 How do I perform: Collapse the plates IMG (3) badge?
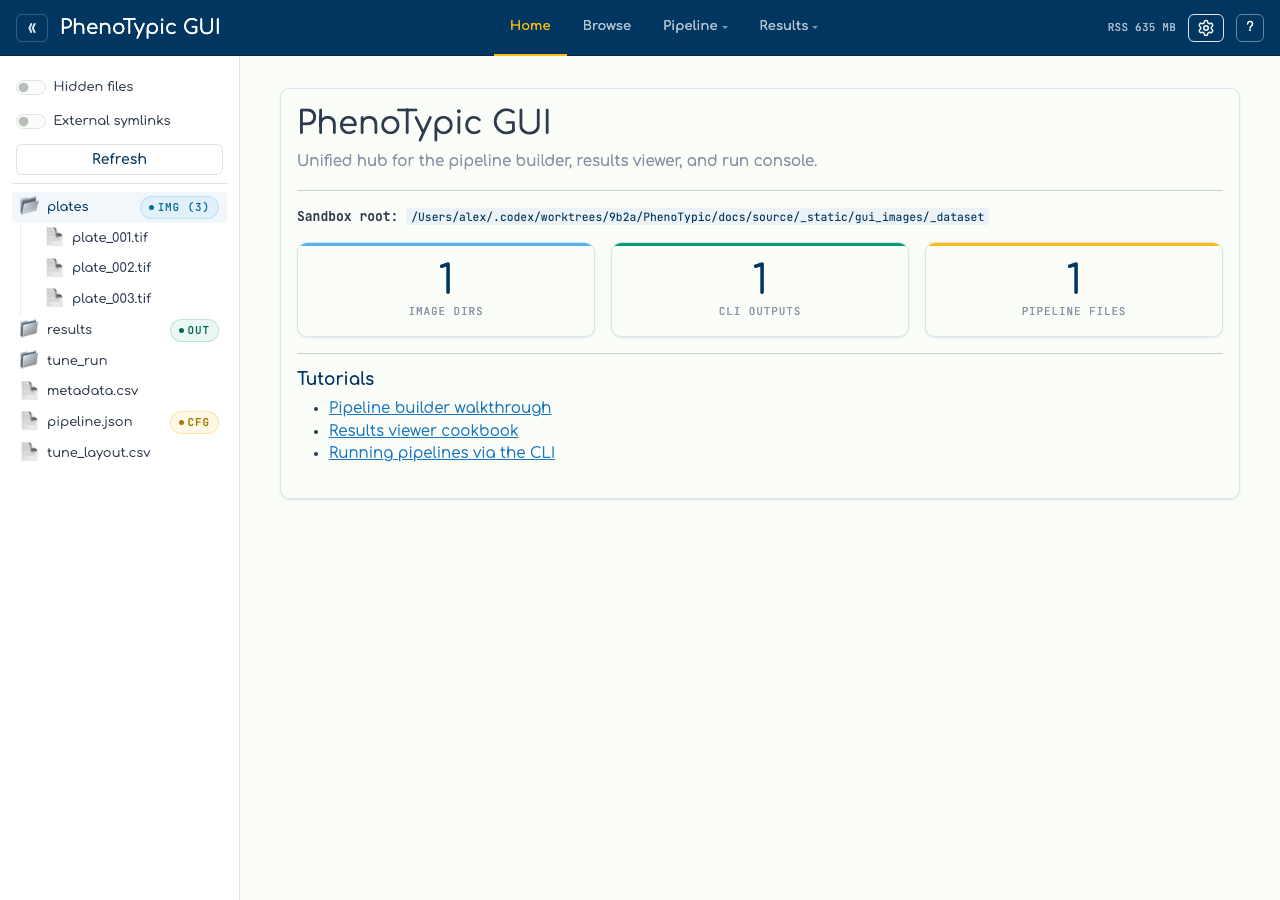[x=179, y=207]
